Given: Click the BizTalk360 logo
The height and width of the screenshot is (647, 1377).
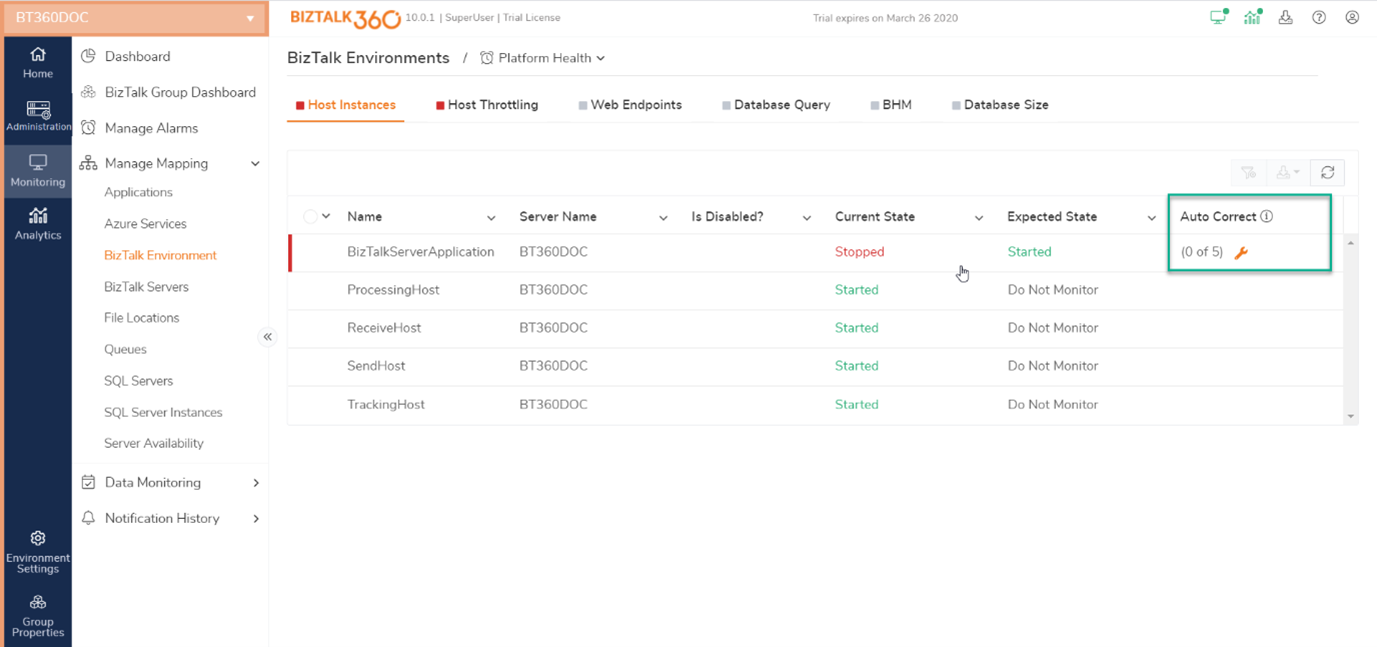Looking at the screenshot, I should pyautogui.click(x=345, y=18).
